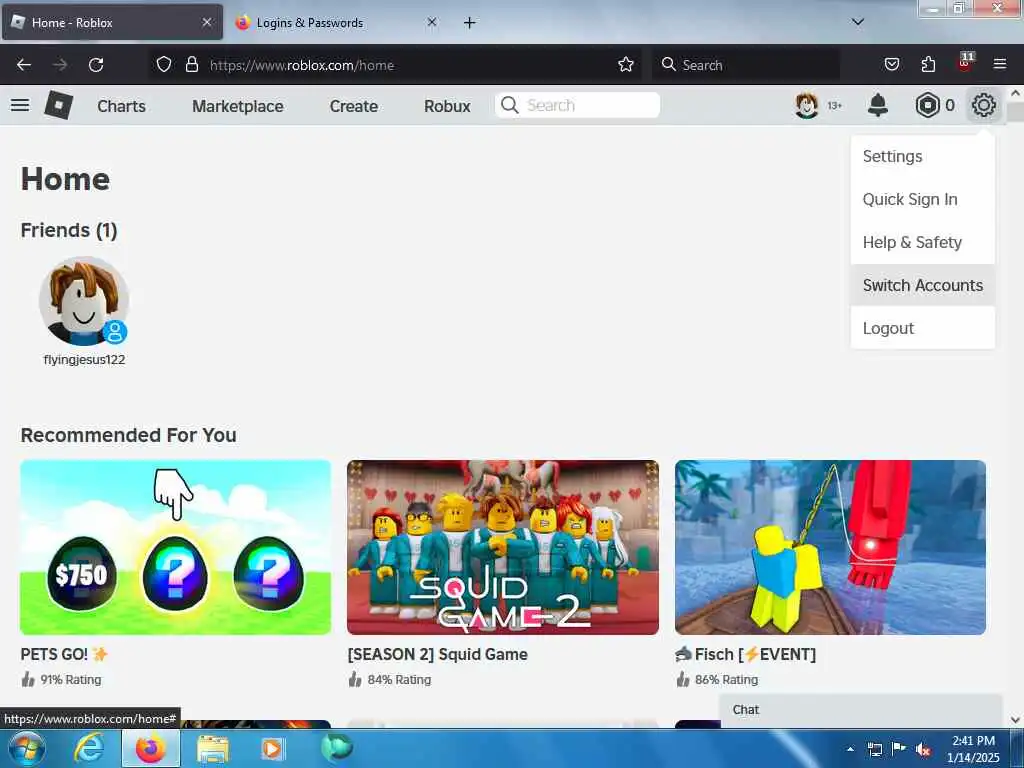Viewport: 1024px width, 768px height.
Task: Expand the list all tabs chevron
Action: [x=858, y=22]
